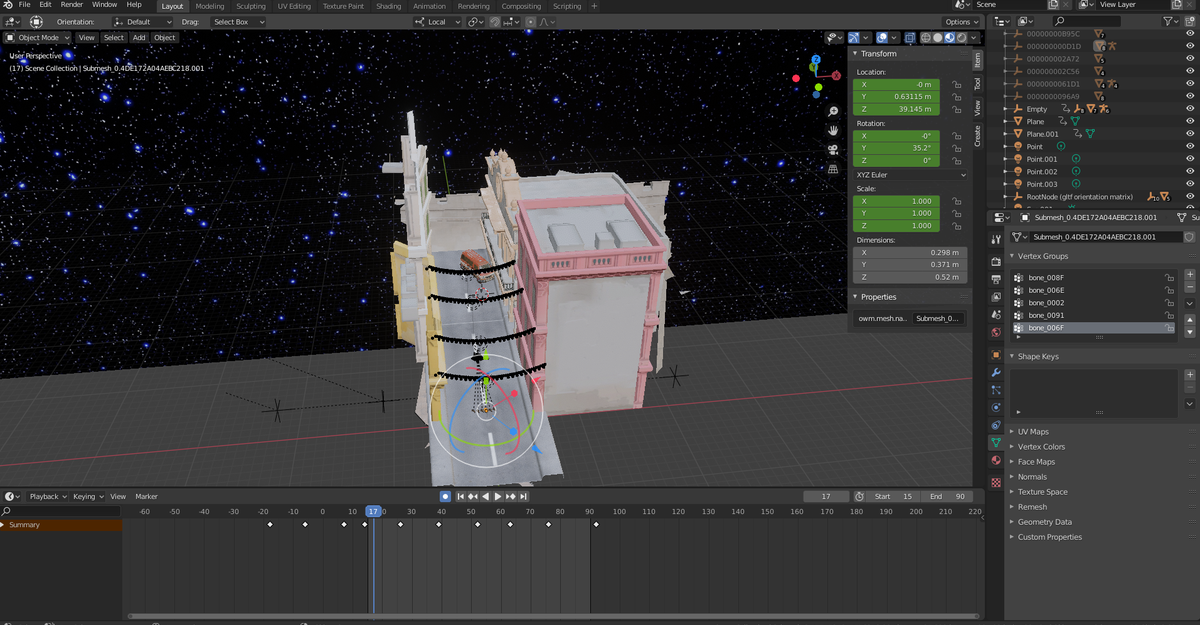Collapse the Transform panel
1200x625 pixels.
(x=879, y=53)
